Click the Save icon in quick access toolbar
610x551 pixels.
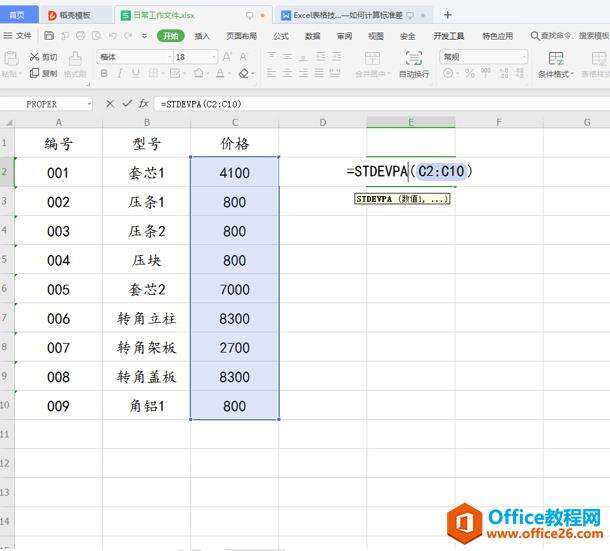click(49, 36)
